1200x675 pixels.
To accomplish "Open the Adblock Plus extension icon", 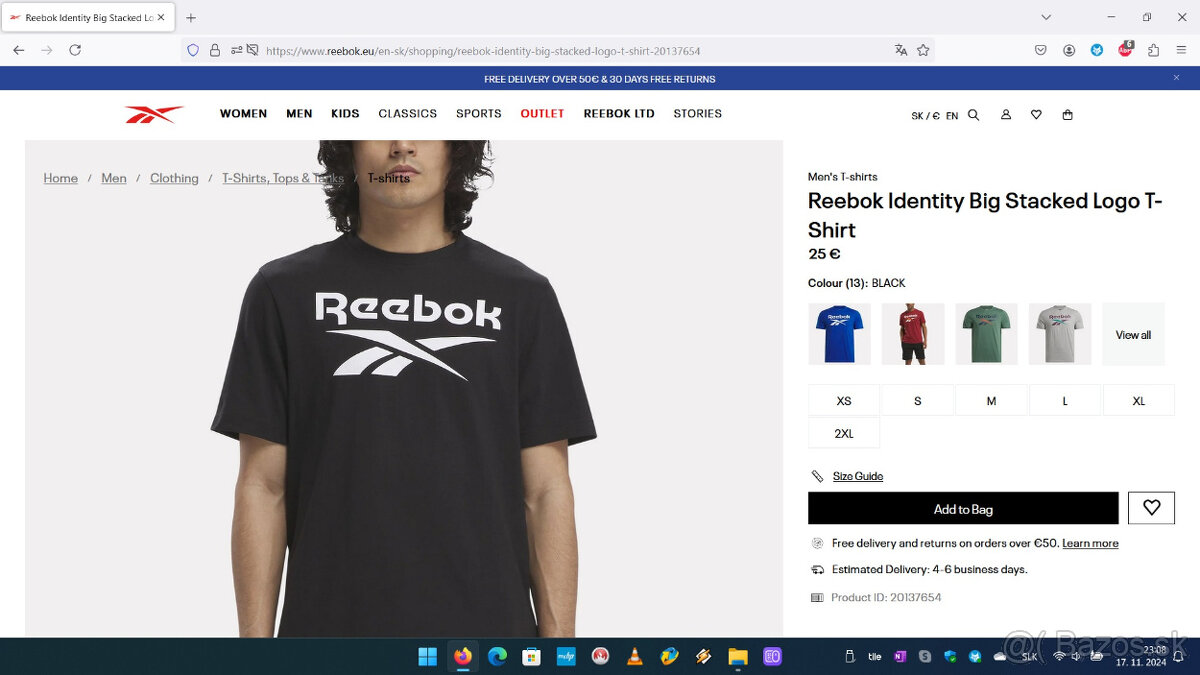I will [x=1125, y=50].
